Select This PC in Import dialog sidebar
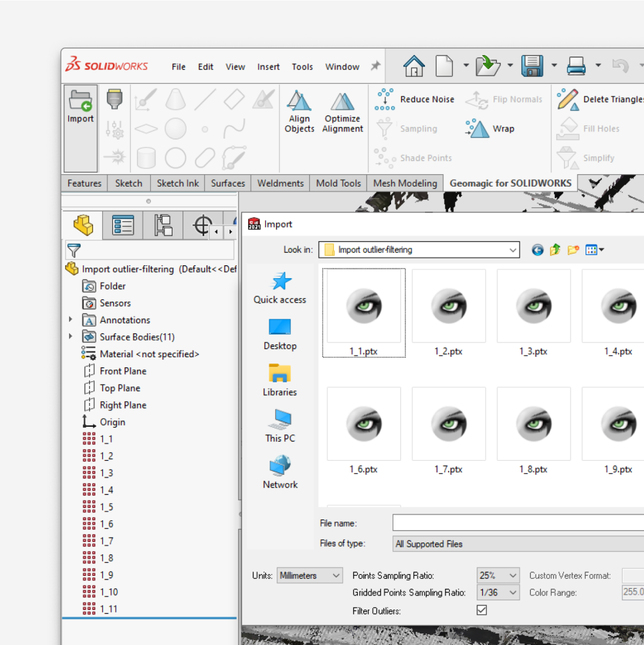 pyautogui.click(x=280, y=426)
